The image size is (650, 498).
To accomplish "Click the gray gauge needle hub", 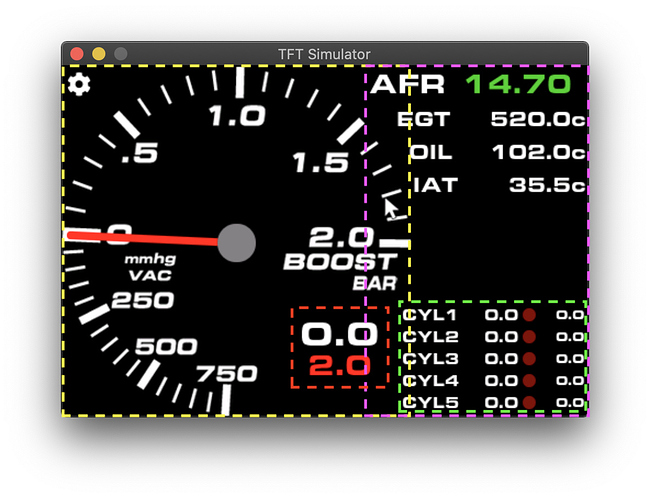I will (x=236, y=243).
